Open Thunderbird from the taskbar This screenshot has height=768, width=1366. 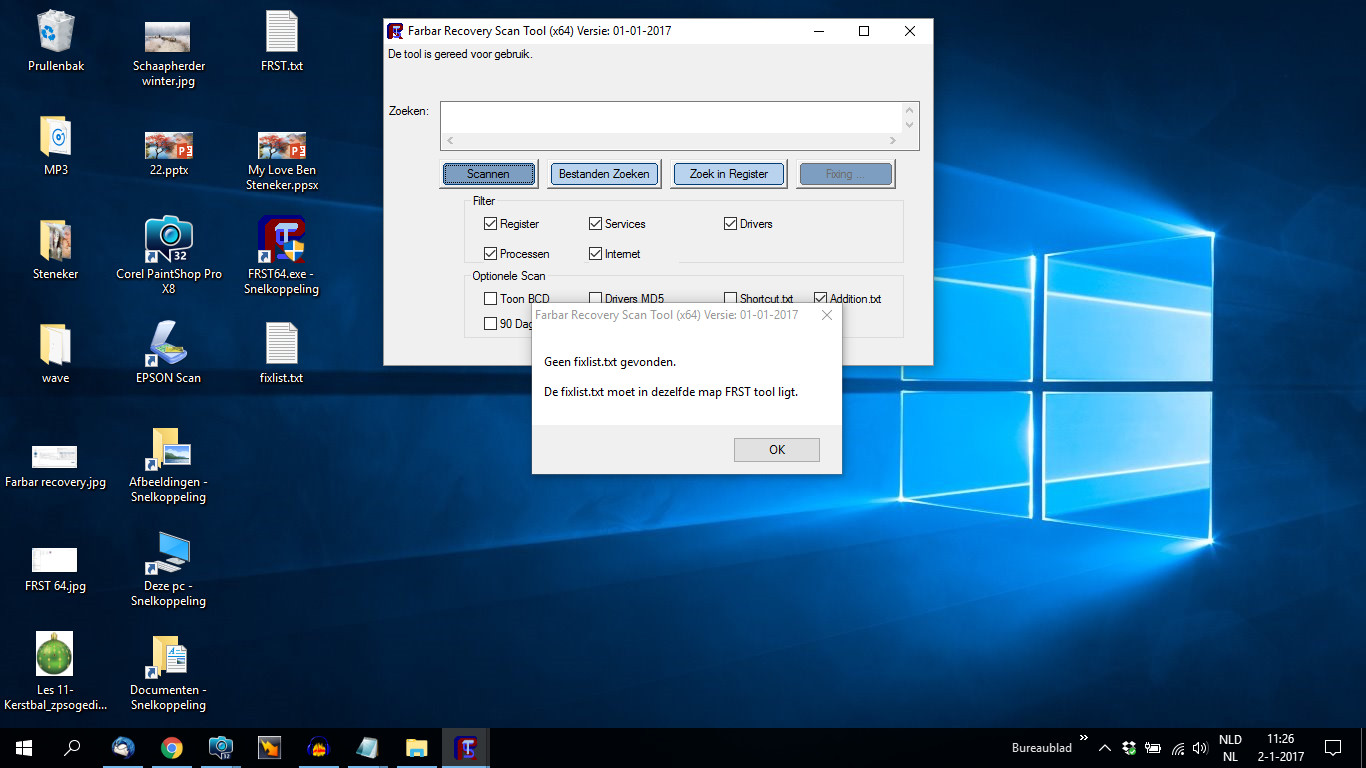[123, 748]
